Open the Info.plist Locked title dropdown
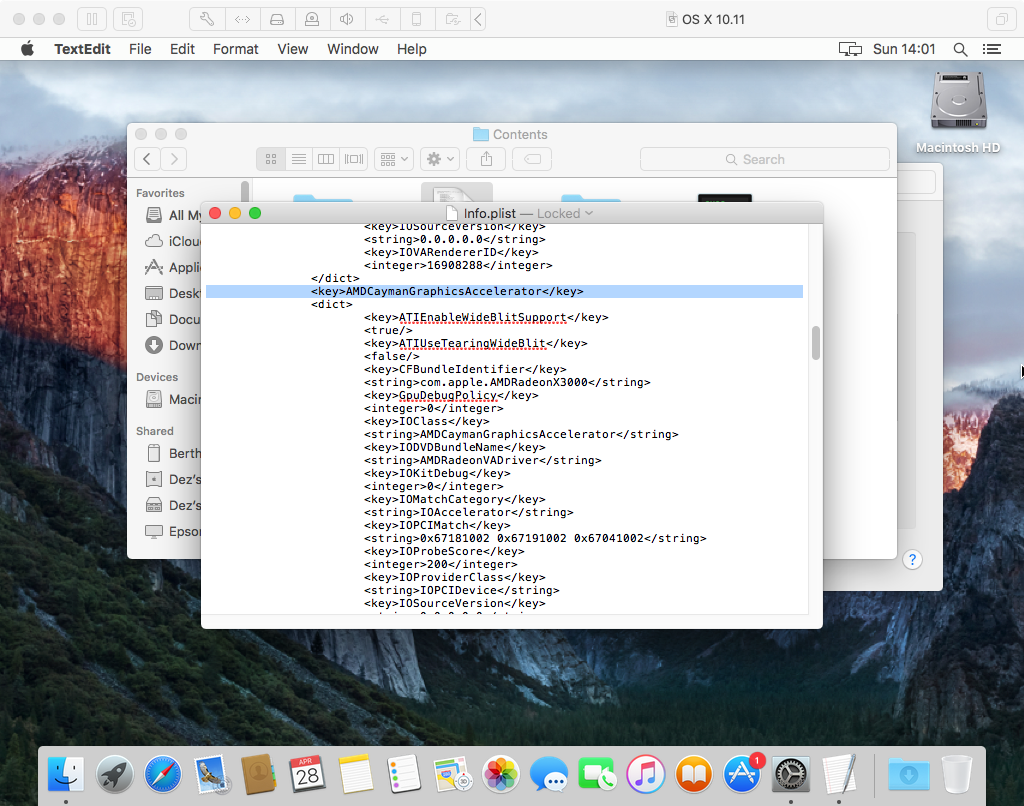 pos(566,214)
